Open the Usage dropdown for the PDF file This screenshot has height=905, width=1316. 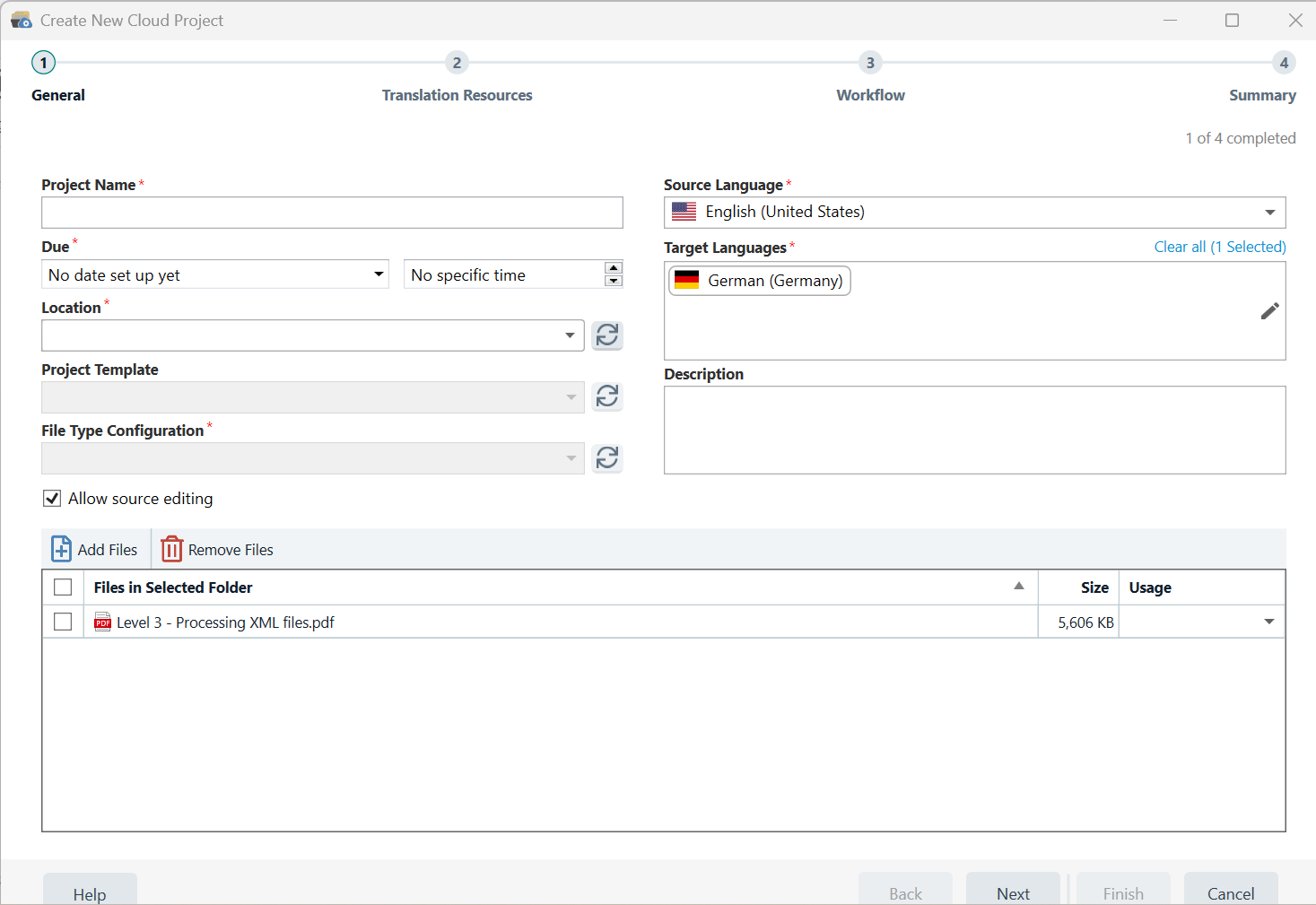click(1268, 622)
